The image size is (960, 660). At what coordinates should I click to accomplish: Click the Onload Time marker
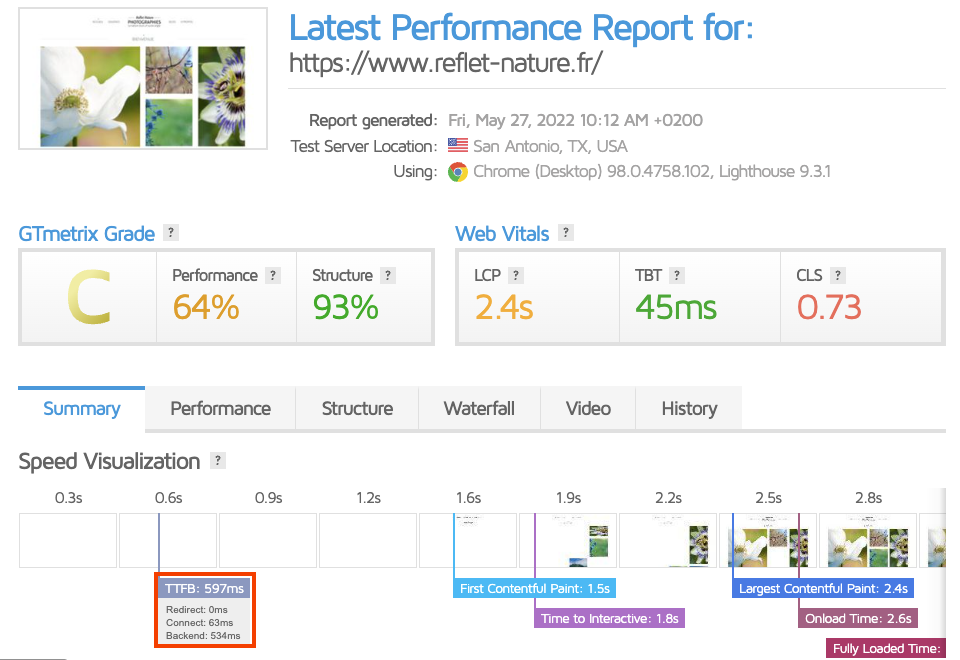pyautogui.click(x=858, y=618)
